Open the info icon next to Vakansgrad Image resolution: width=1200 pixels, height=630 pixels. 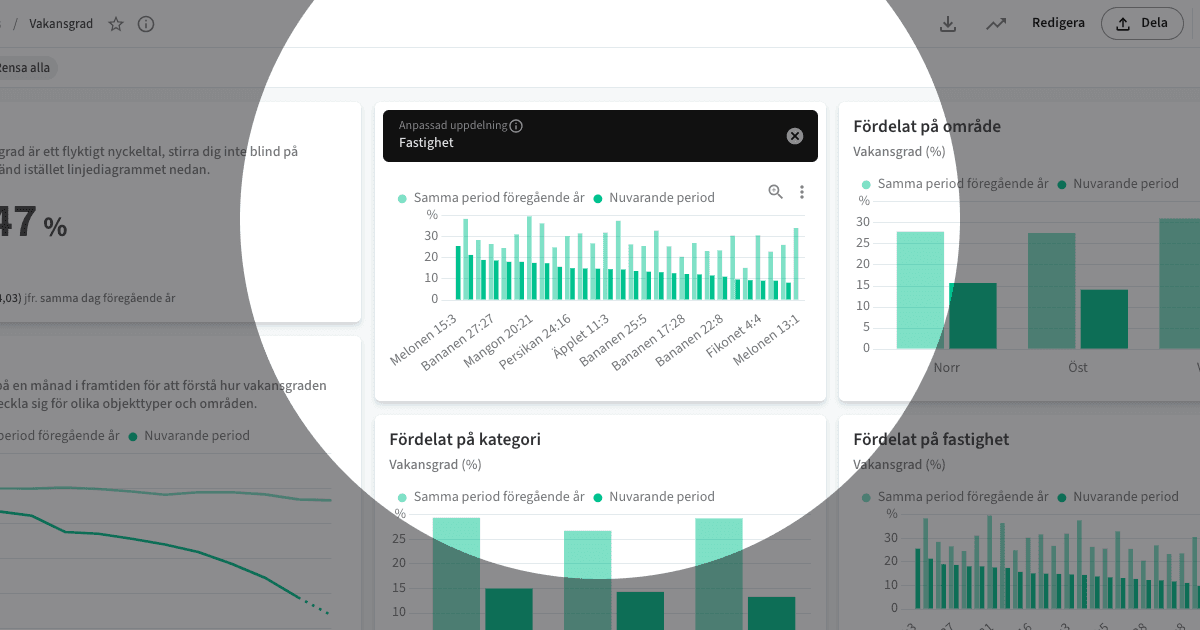[x=146, y=24]
